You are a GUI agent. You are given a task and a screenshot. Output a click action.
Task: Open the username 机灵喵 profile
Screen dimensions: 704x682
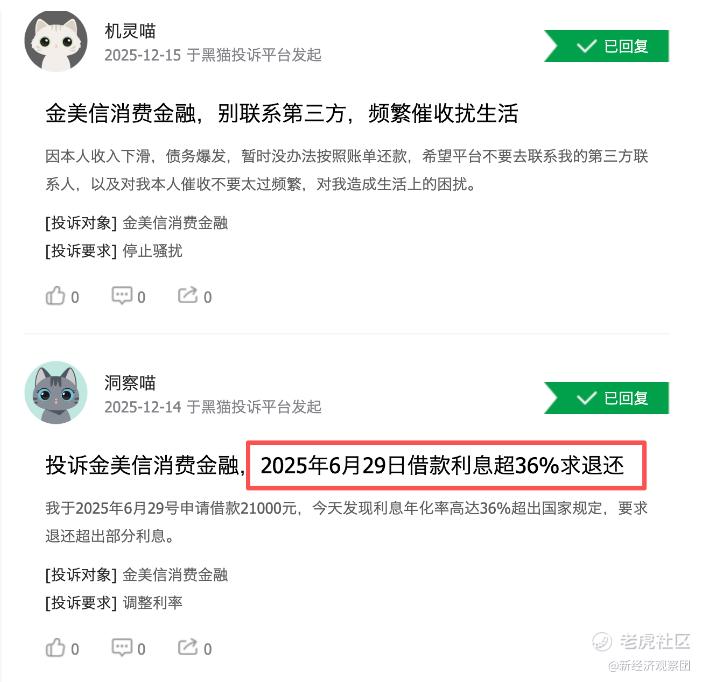(x=130, y=31)
